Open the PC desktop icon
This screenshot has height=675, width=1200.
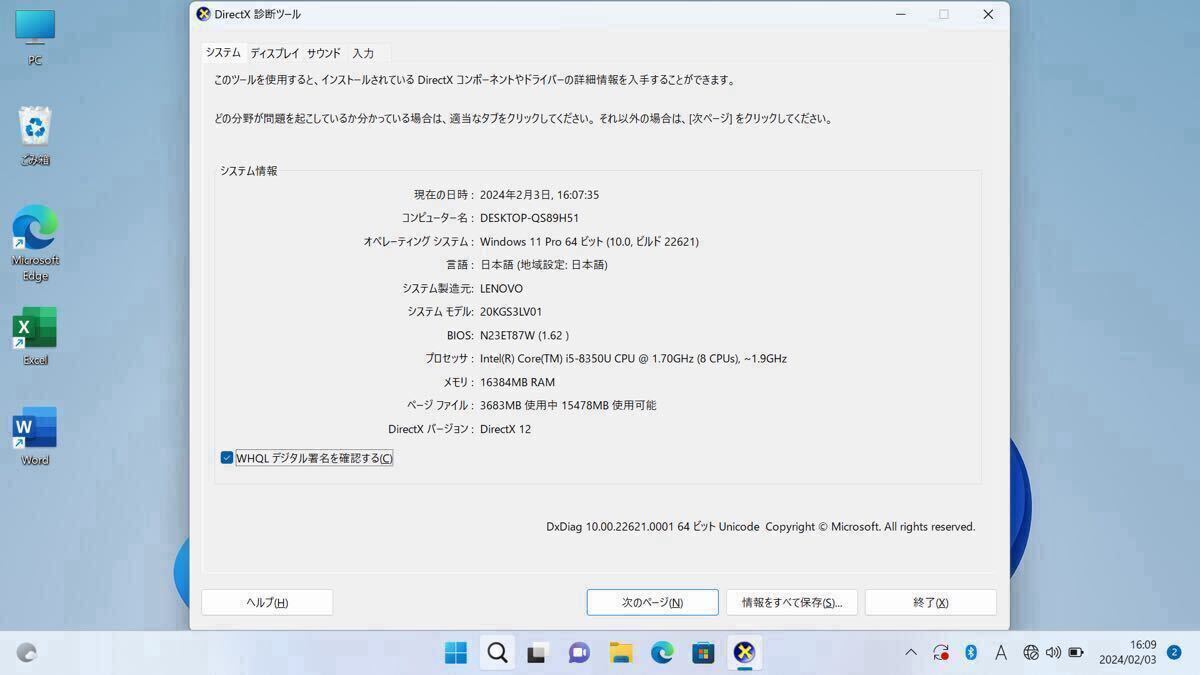point(35,37)
